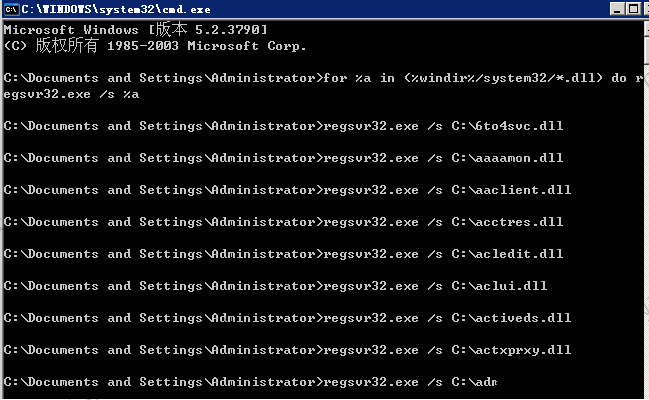
Task: Click the wrapped egsvr32.exe /s %a line
Action: click(71, 94)
